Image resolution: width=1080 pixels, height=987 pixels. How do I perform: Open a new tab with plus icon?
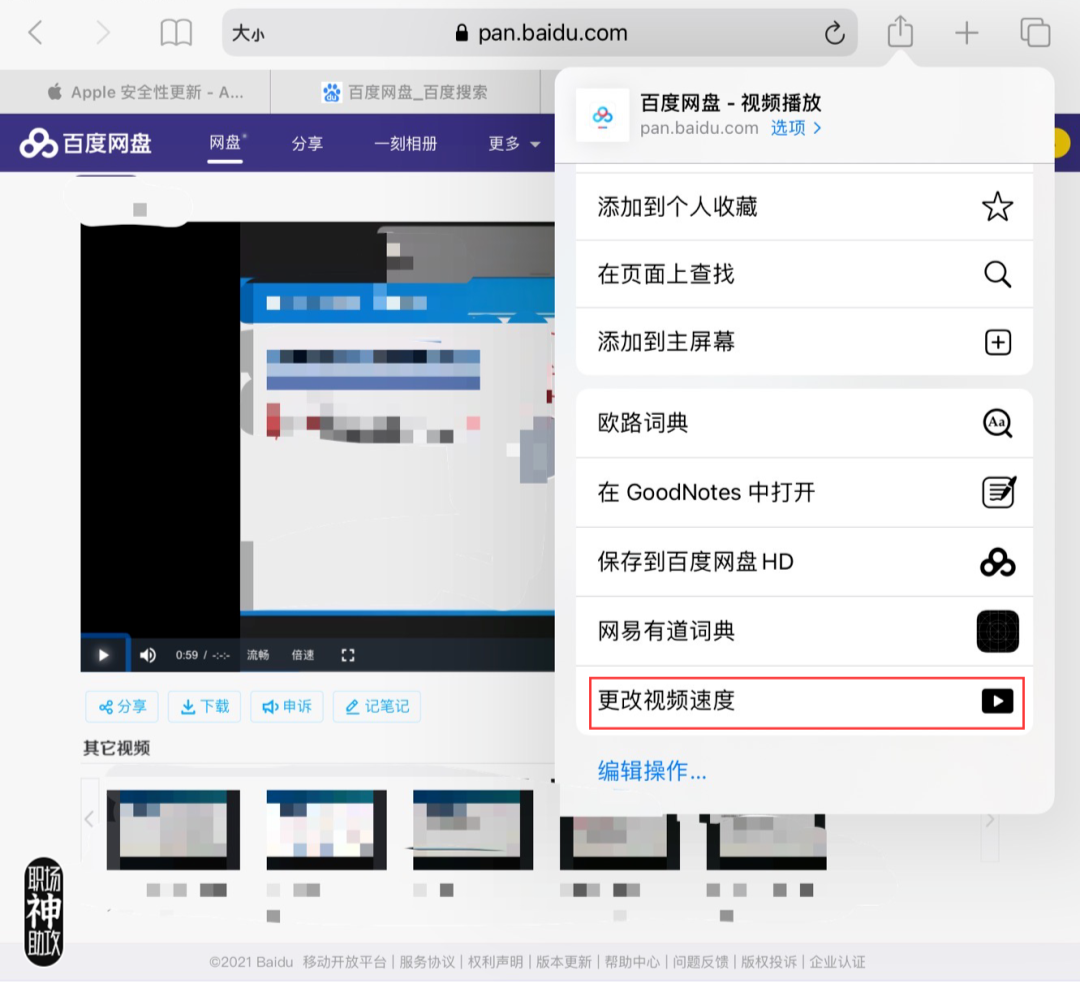click(966, 32)
